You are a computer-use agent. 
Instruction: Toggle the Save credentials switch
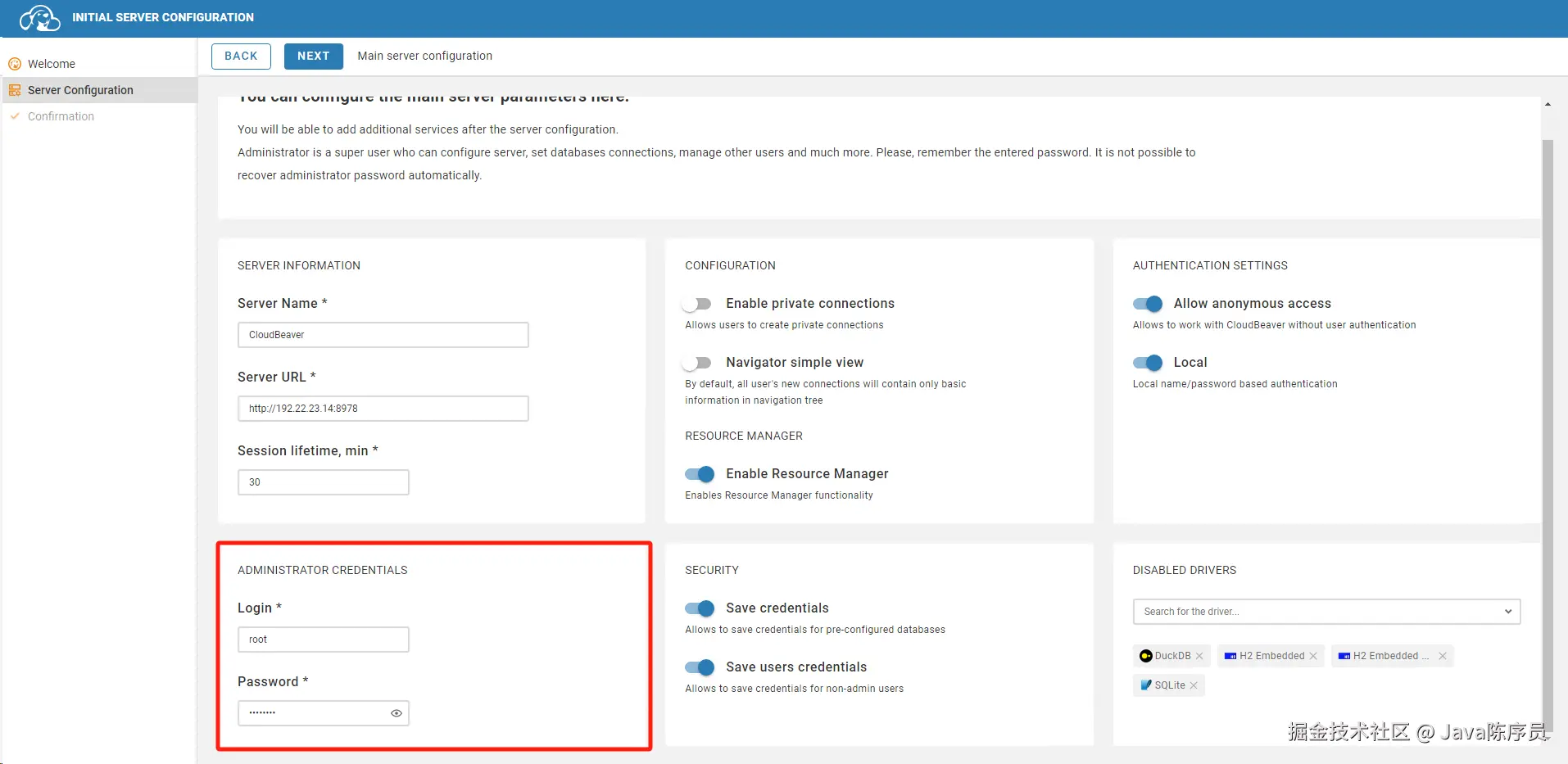coord(700,608)
